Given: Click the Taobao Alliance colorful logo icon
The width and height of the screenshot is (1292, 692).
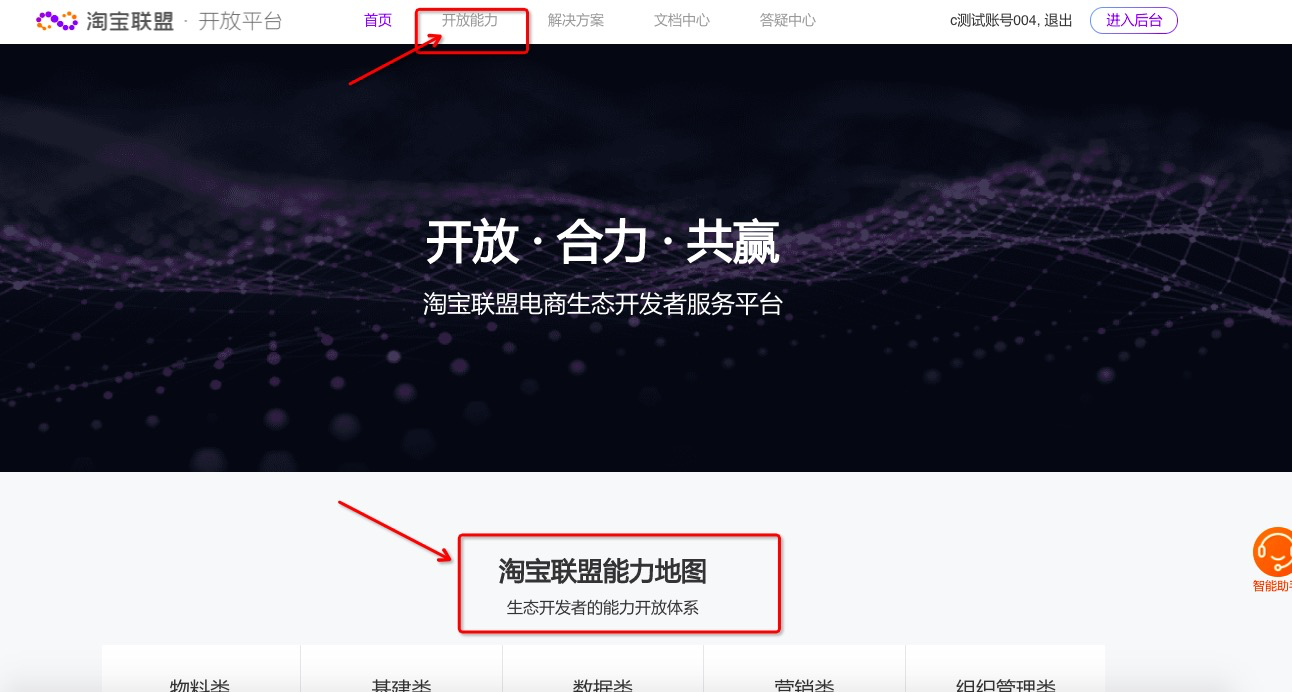Looking at the screenshot, I should [57, 20].
